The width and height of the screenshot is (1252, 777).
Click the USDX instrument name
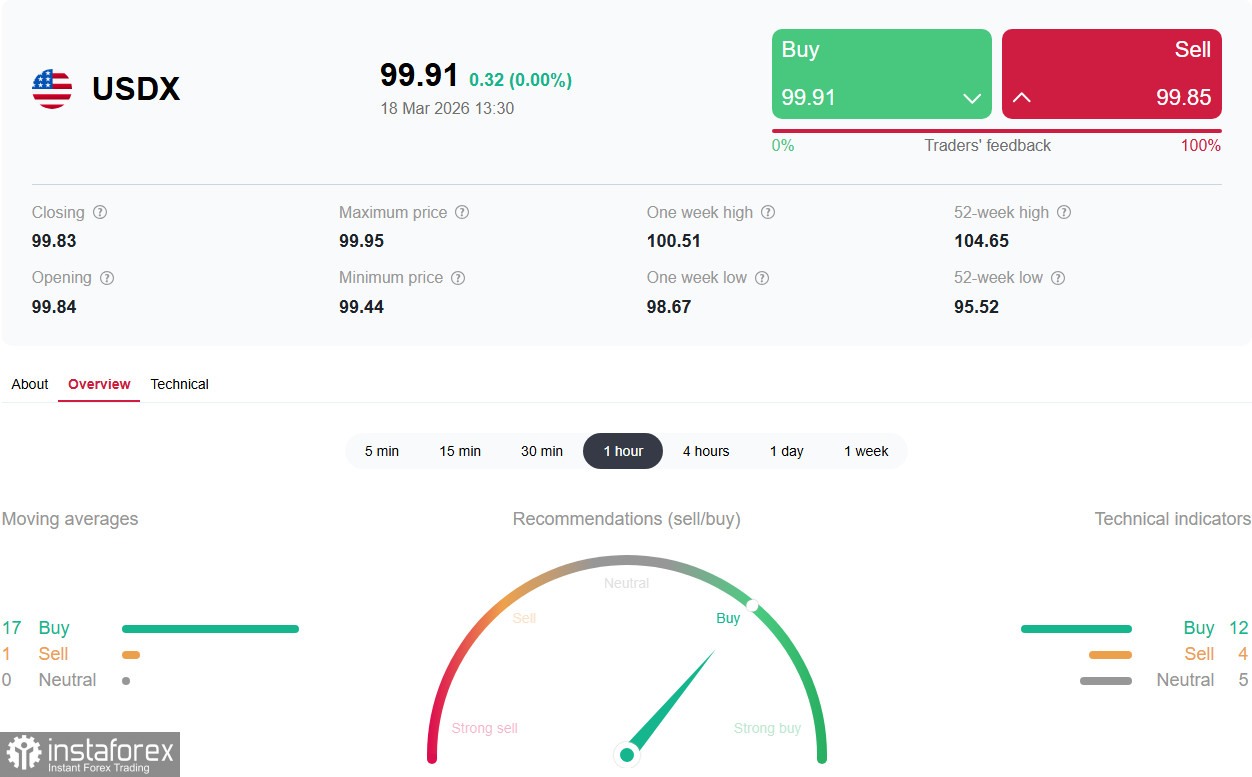point(136,89)
